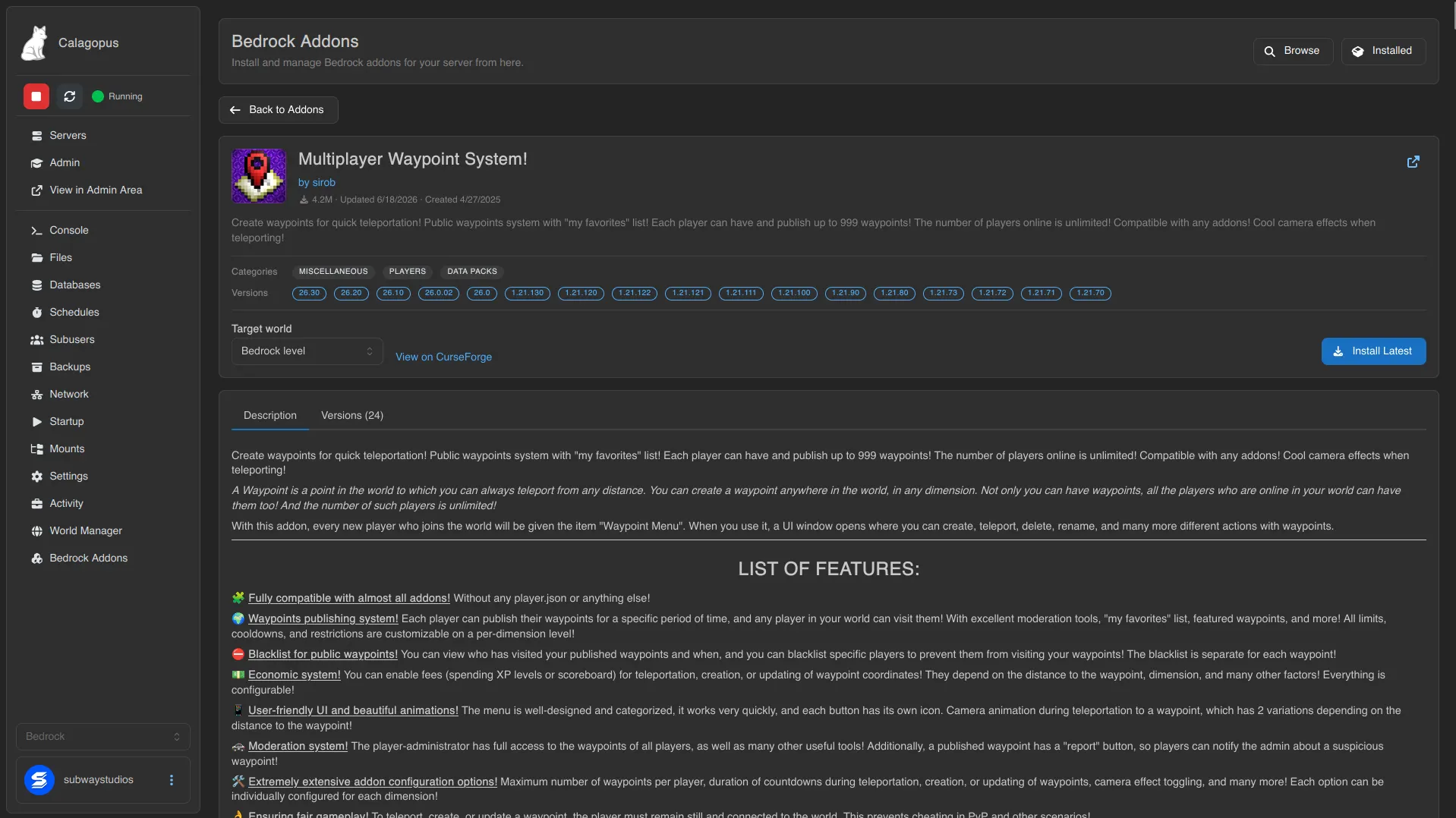Open author sirob's profile link
Image resolution: width=1456 pixels, height=818 pixels.
(317, 183)
